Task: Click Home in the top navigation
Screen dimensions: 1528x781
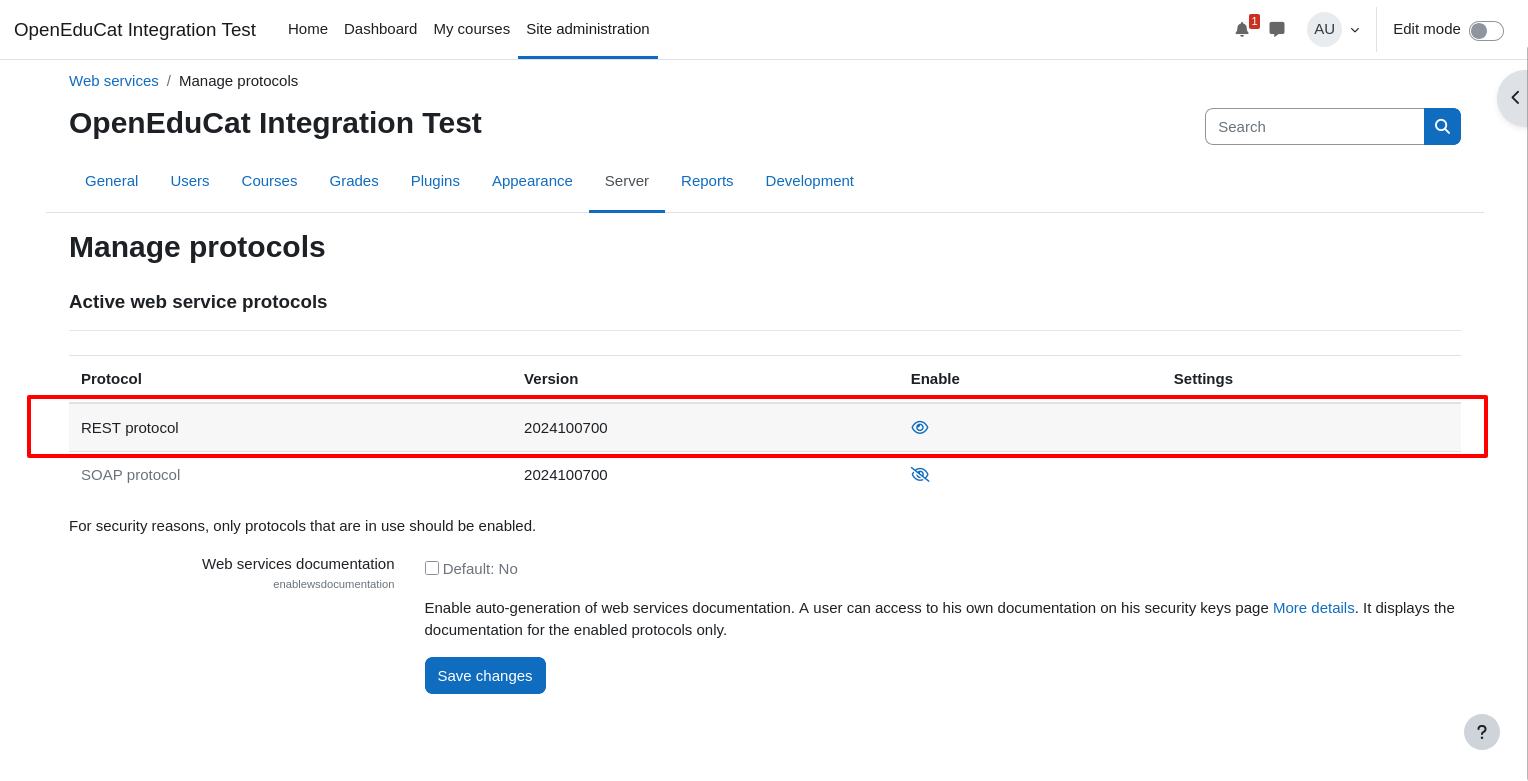Action: point(308,29)
